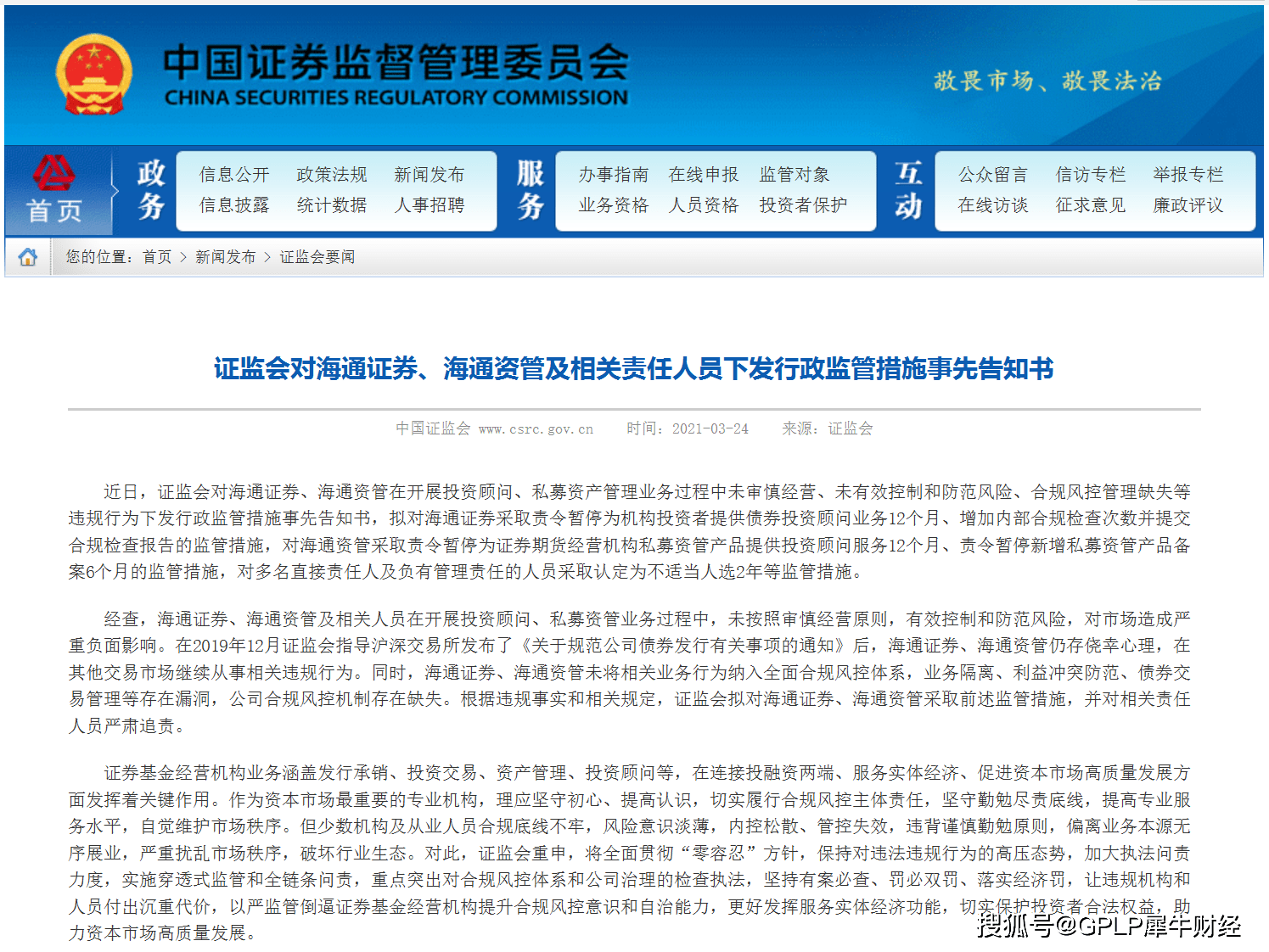Screen dimensions: 1269x952
Task: Open 监管对象 link
Action: coord(795,175)
